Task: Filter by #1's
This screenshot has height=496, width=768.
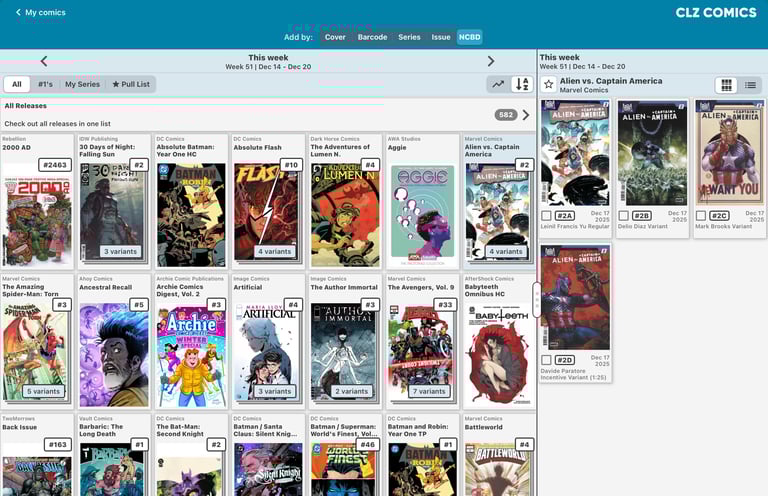Action: coord(45,84)
